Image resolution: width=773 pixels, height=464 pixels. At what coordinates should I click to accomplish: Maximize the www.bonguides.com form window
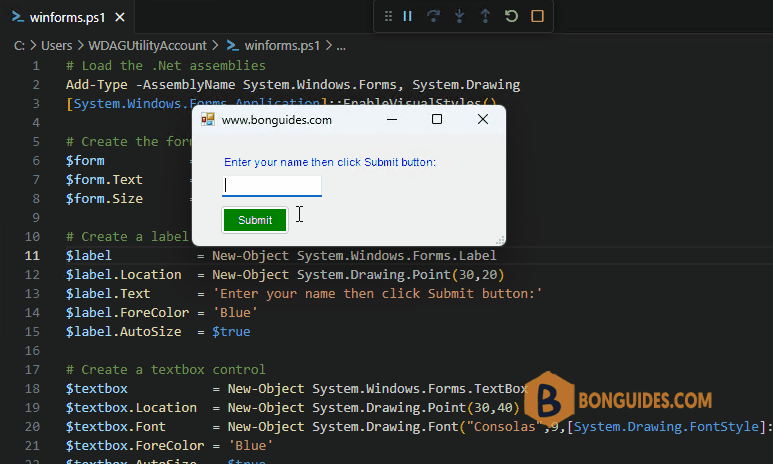[x=437, y=119]
